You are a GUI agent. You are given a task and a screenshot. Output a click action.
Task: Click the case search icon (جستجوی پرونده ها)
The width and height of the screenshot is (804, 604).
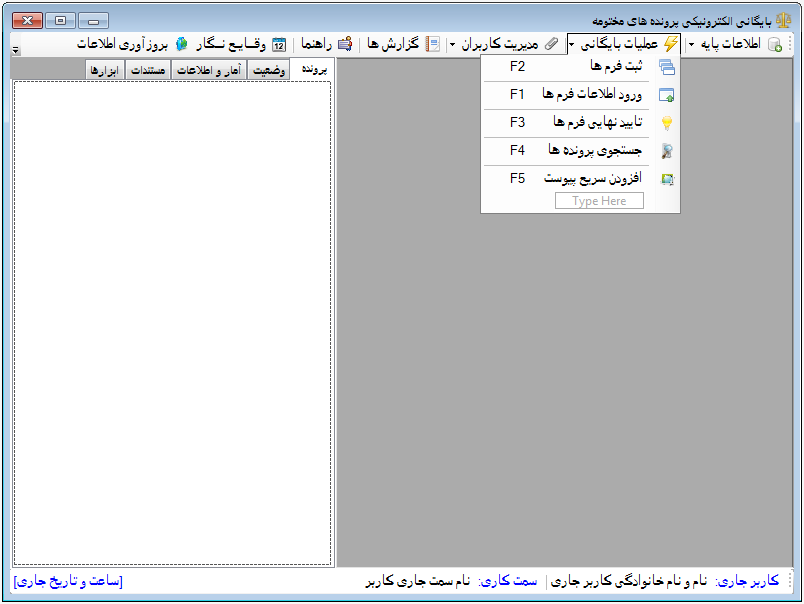666,151
